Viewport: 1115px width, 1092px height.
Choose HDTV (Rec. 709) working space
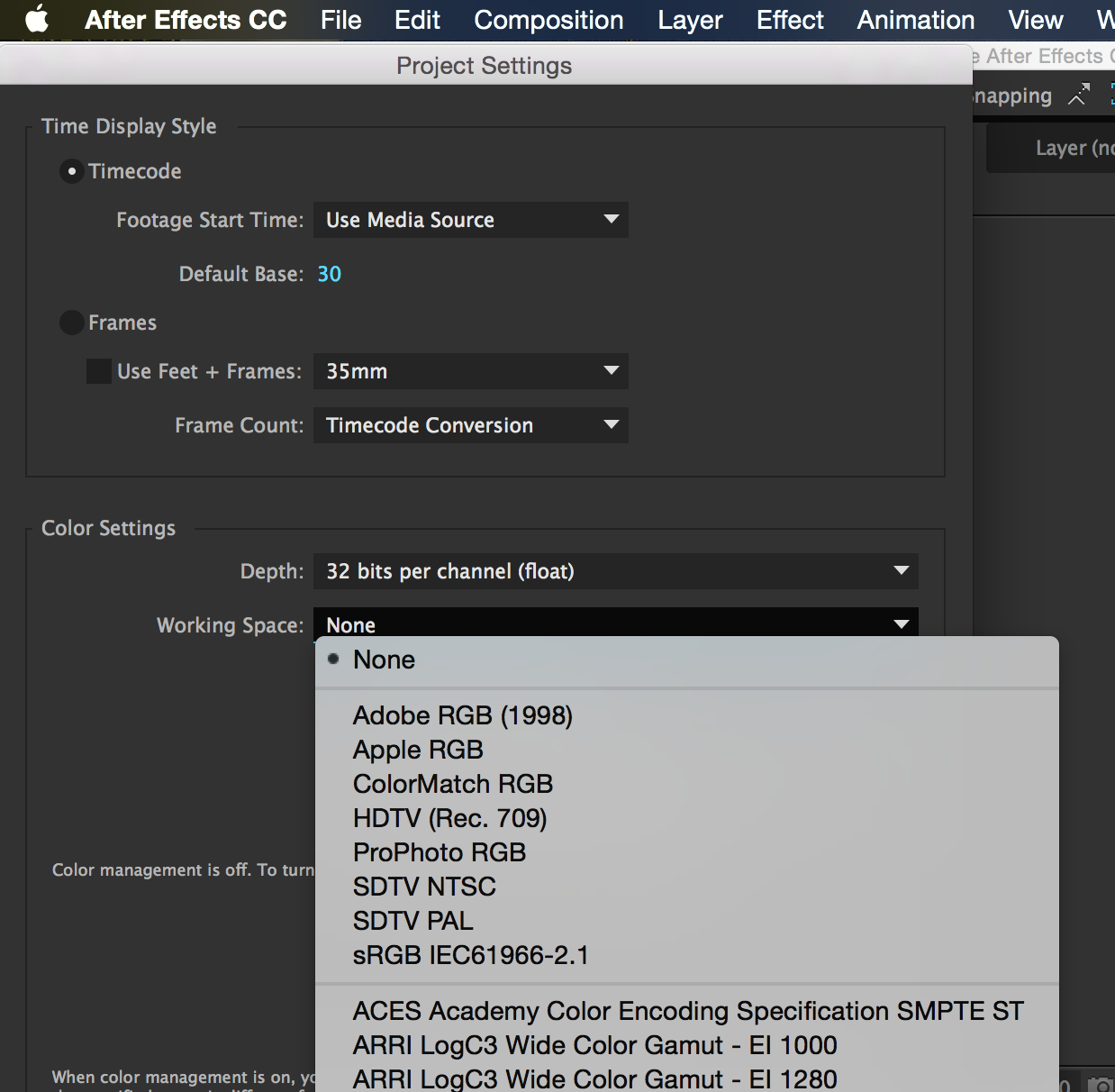(x=687, y=818)
